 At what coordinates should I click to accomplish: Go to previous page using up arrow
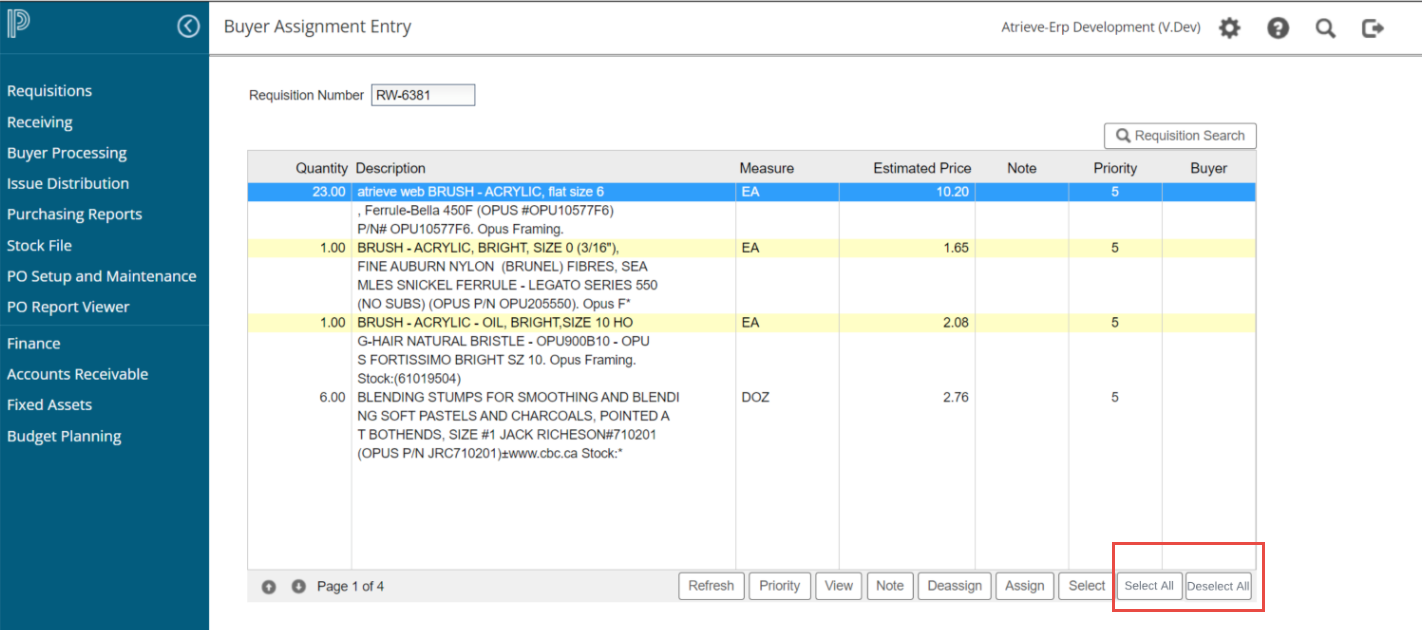click(x=269, y=587)
